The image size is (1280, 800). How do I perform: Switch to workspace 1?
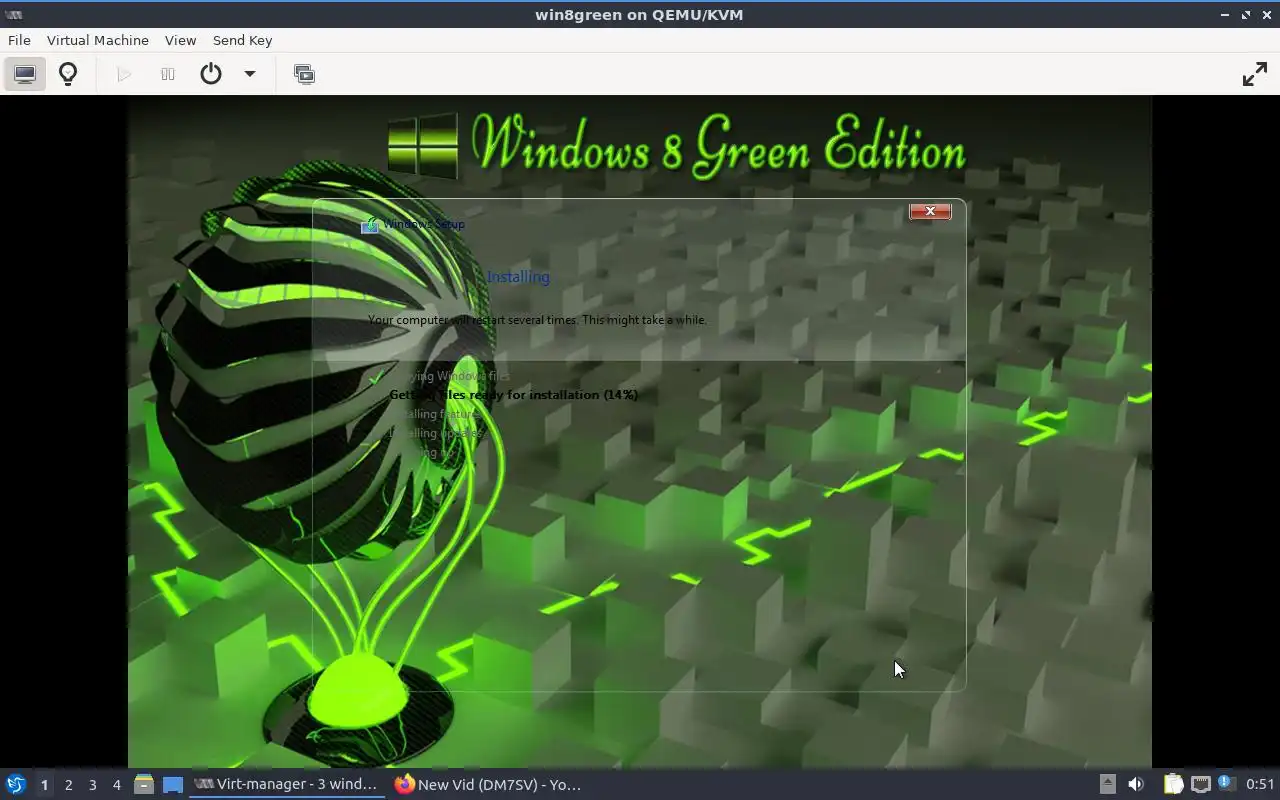coord(44,785)
